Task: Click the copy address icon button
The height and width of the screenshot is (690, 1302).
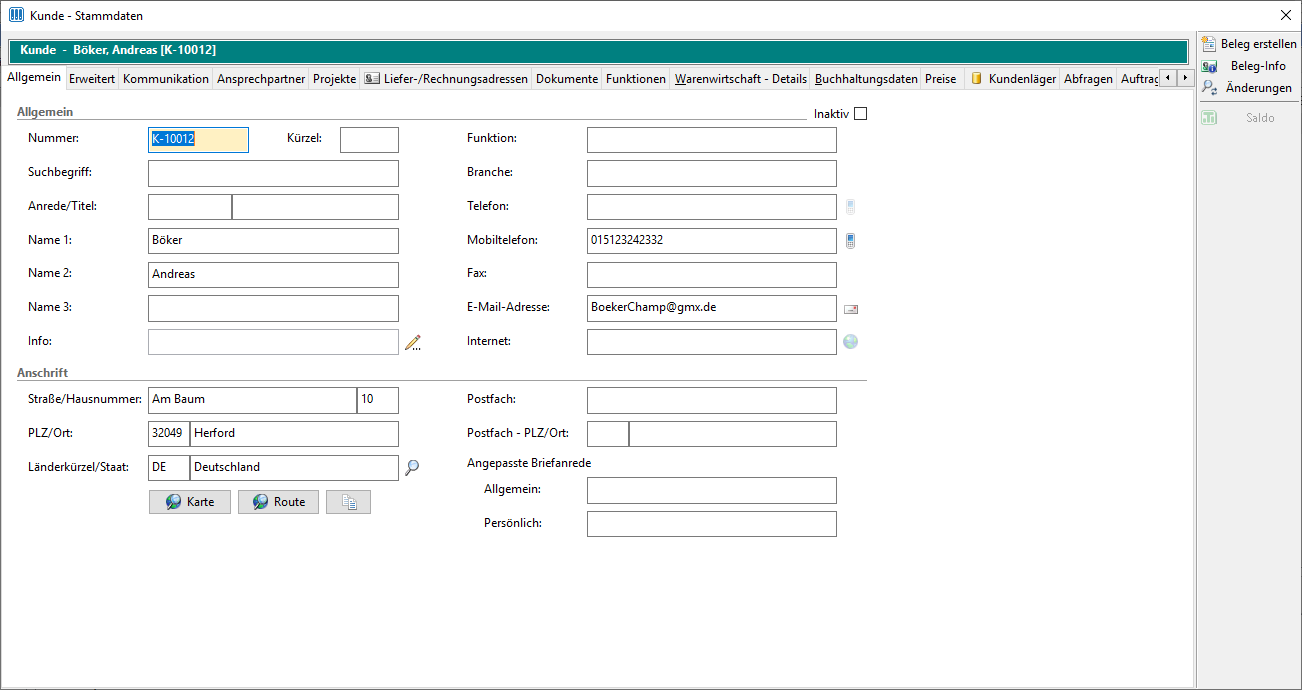Action: point(349,502)
